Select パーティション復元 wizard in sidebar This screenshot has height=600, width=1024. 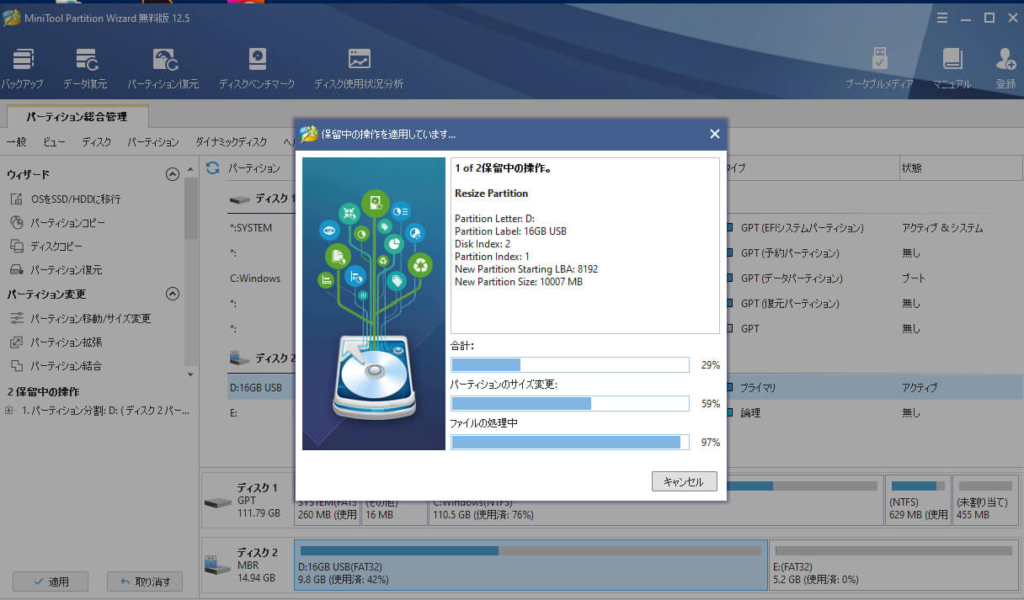56,270
